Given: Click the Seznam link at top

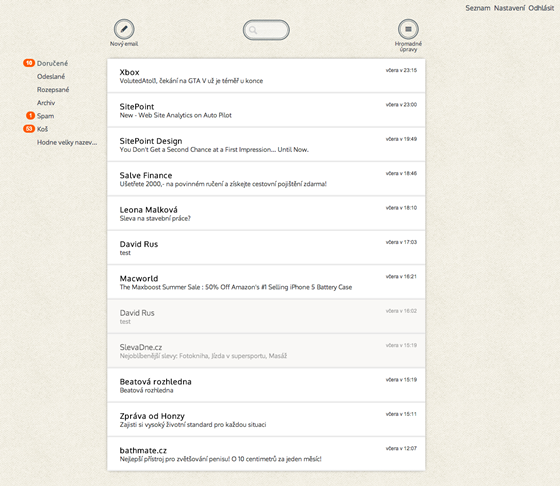Looking at the screenshot, I should point(478,8).
